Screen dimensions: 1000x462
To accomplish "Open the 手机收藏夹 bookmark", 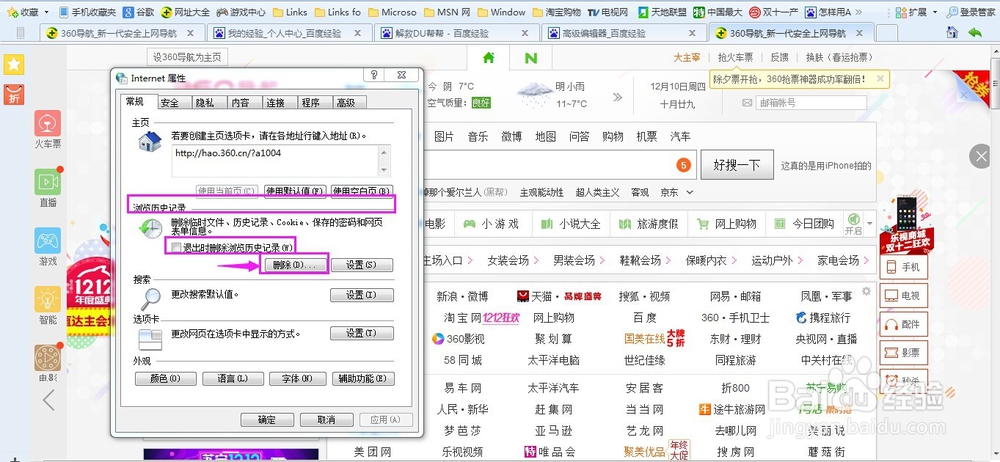I will click(x=87, y=12).
